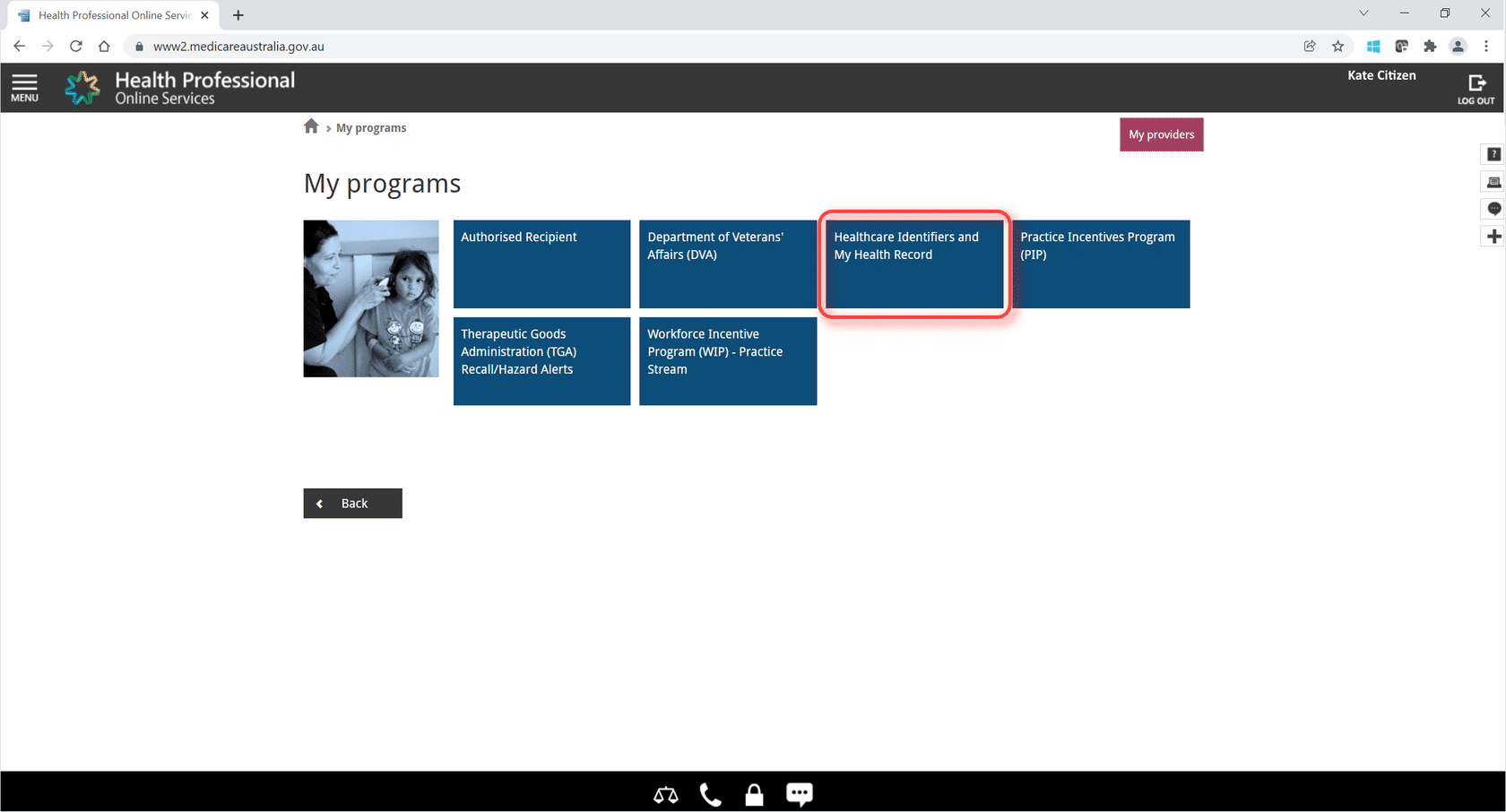Click the My programs breadcrumb text
Image resolution: width=1506 pixels, height=812 pixels.
click(x=371, y=128)
